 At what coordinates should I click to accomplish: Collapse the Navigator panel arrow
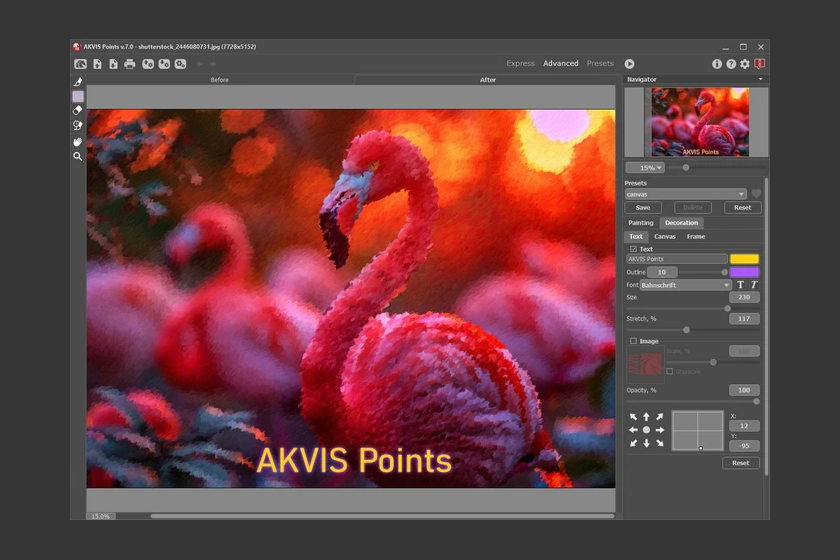click(x=760, y=79)
